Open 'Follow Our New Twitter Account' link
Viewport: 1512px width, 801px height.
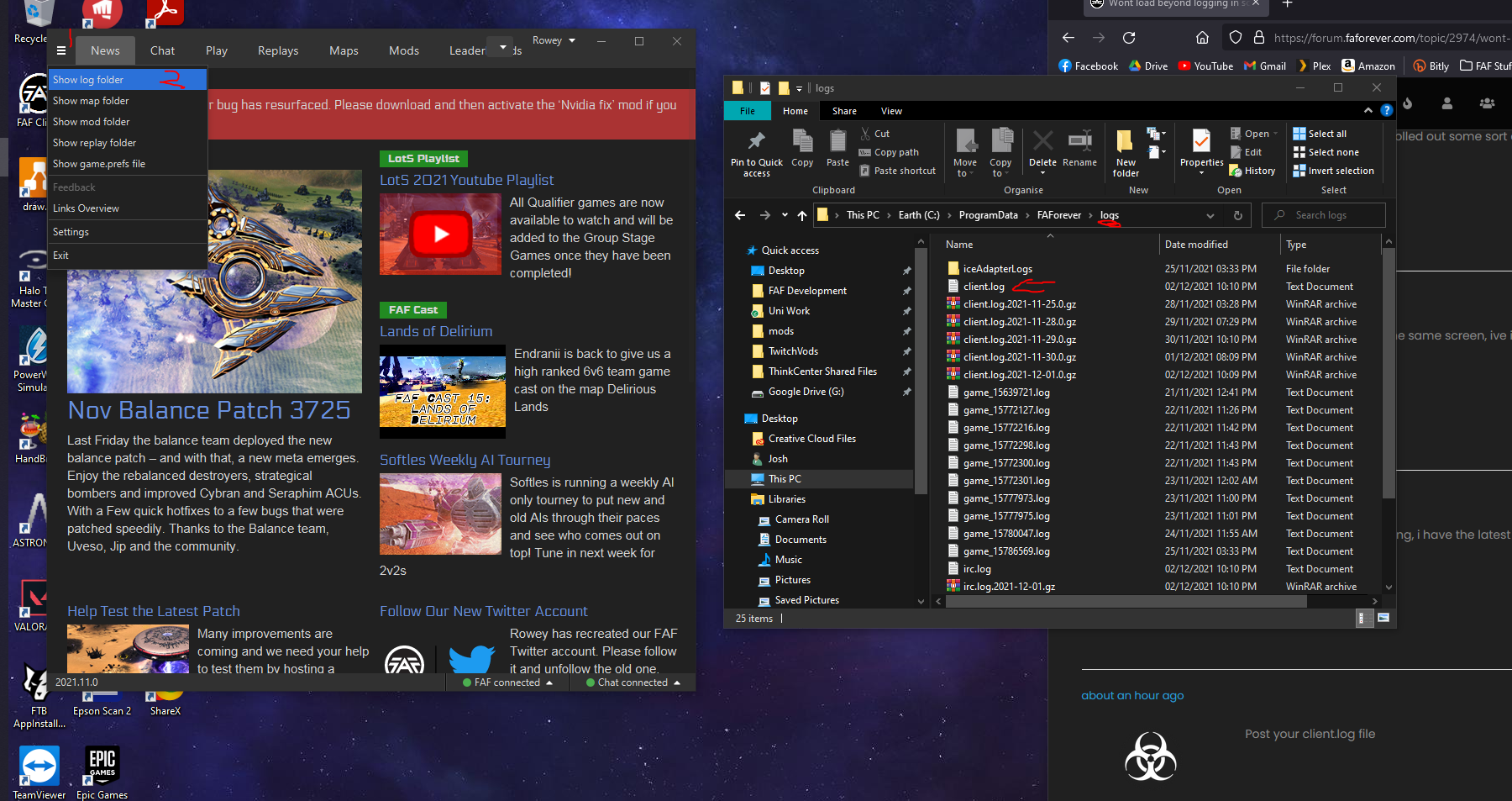click(x=483, y=611)
